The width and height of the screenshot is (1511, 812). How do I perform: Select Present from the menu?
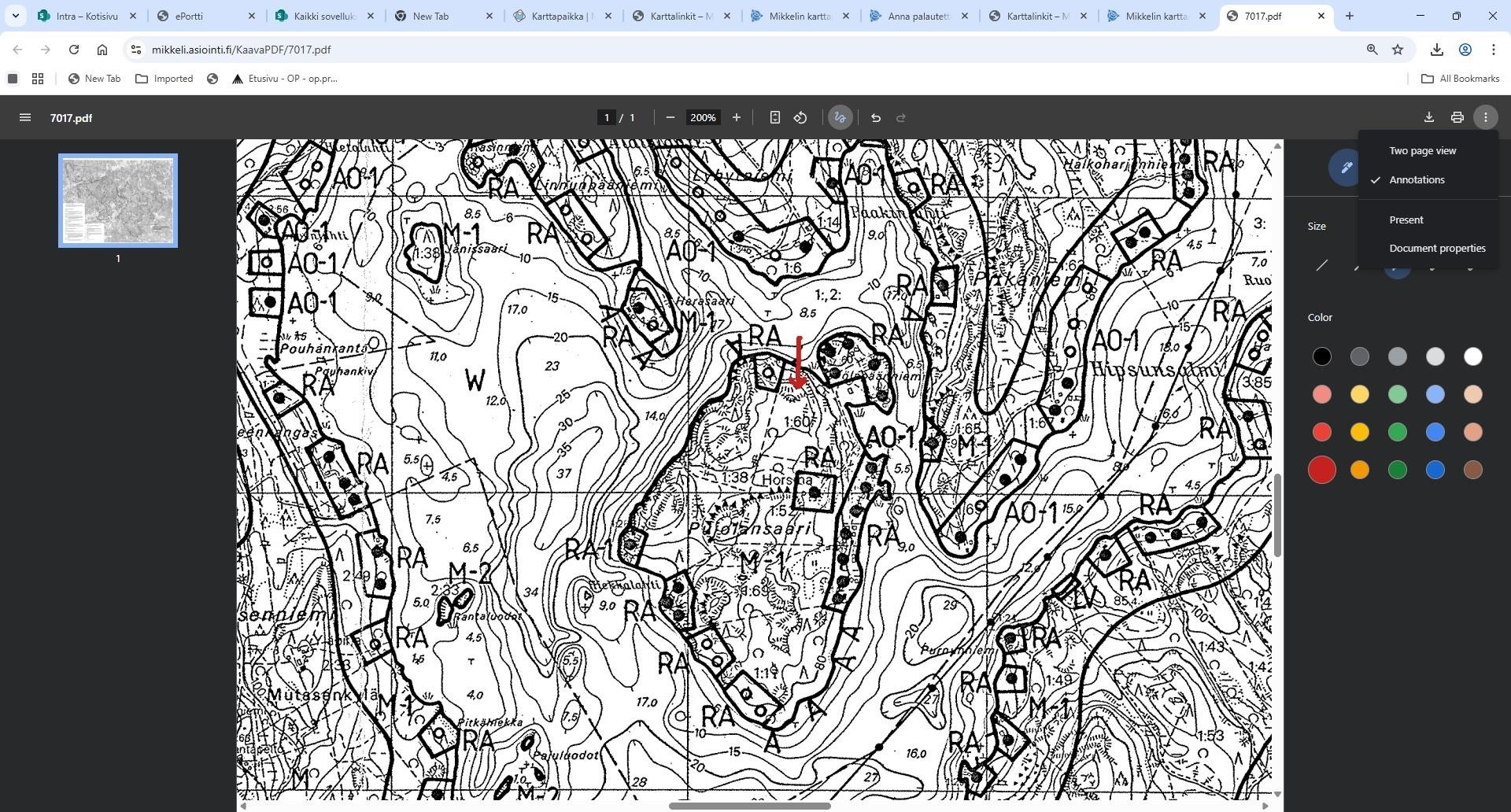point(1428,220)
